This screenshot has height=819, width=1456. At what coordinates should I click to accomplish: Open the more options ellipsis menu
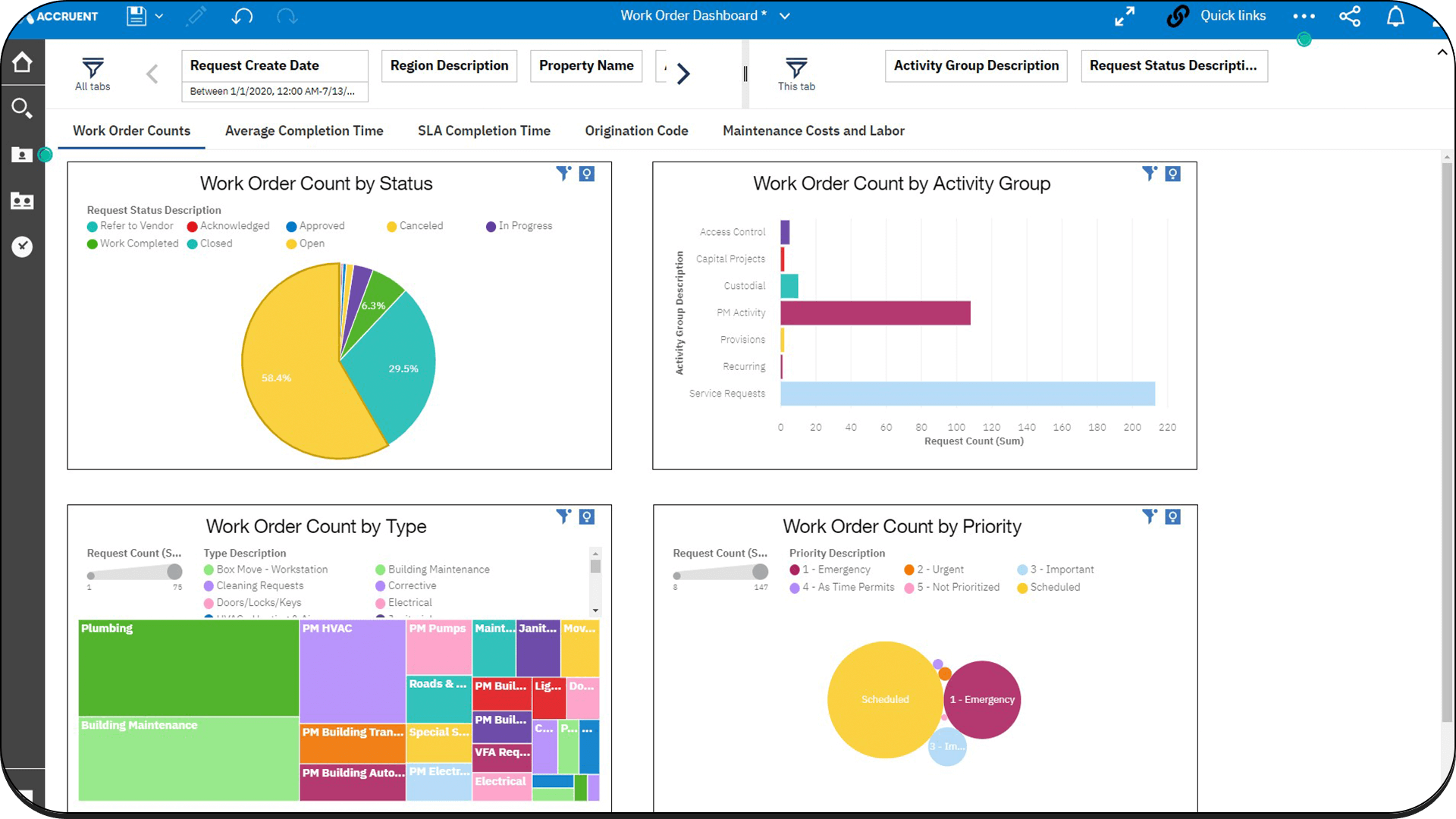tap(1304, 15)
